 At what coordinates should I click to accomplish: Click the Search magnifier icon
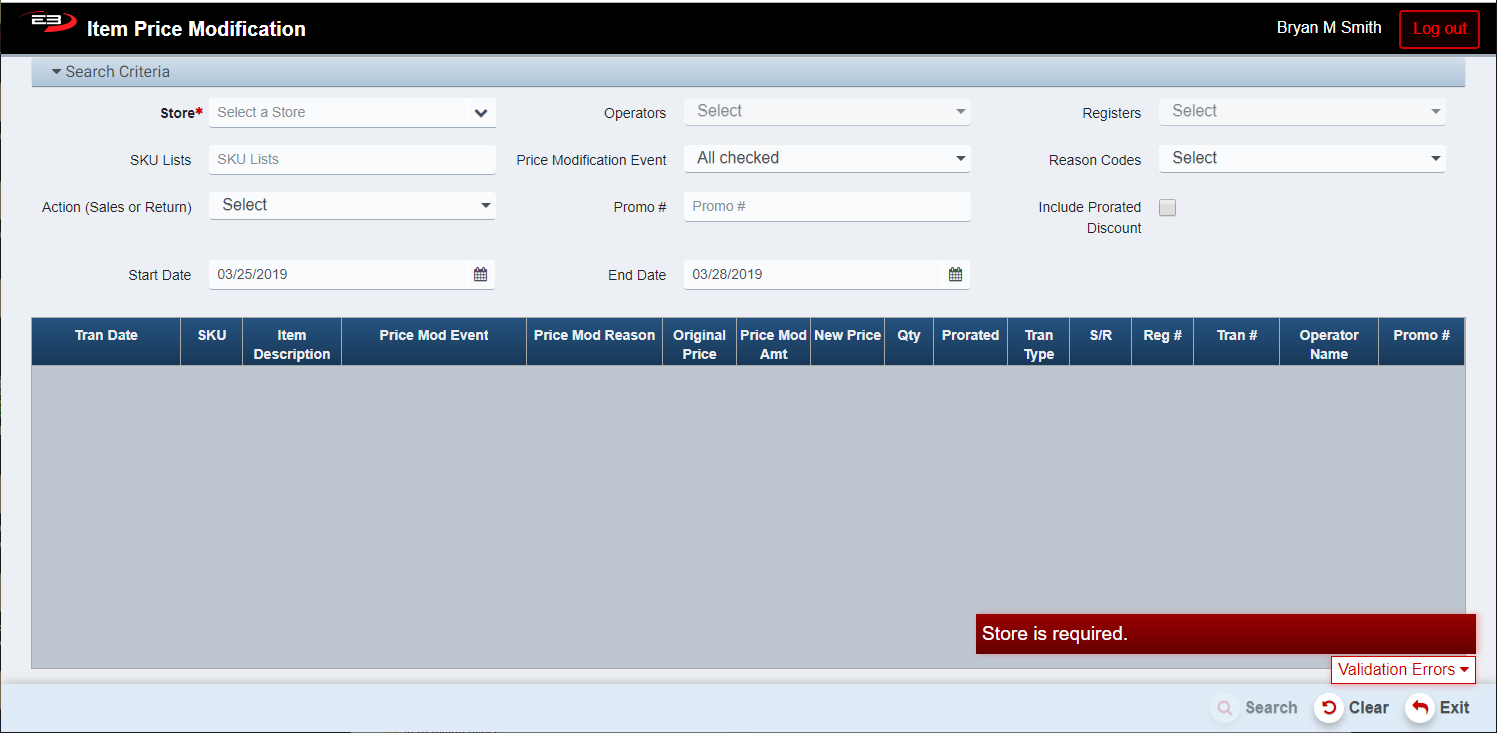pyautogui.click(x=1225, y=708)
